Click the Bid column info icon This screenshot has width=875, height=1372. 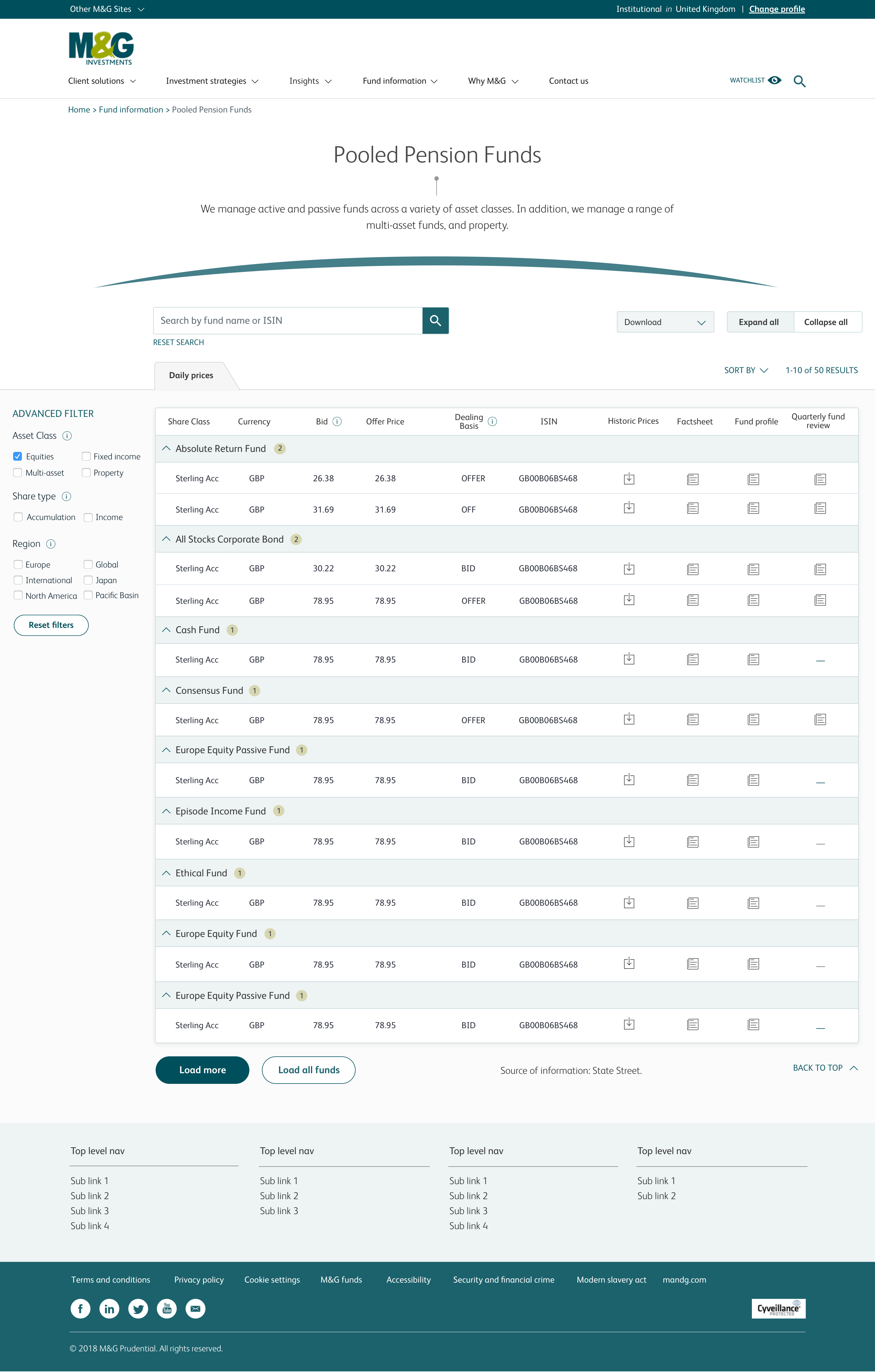coord(337,422)
